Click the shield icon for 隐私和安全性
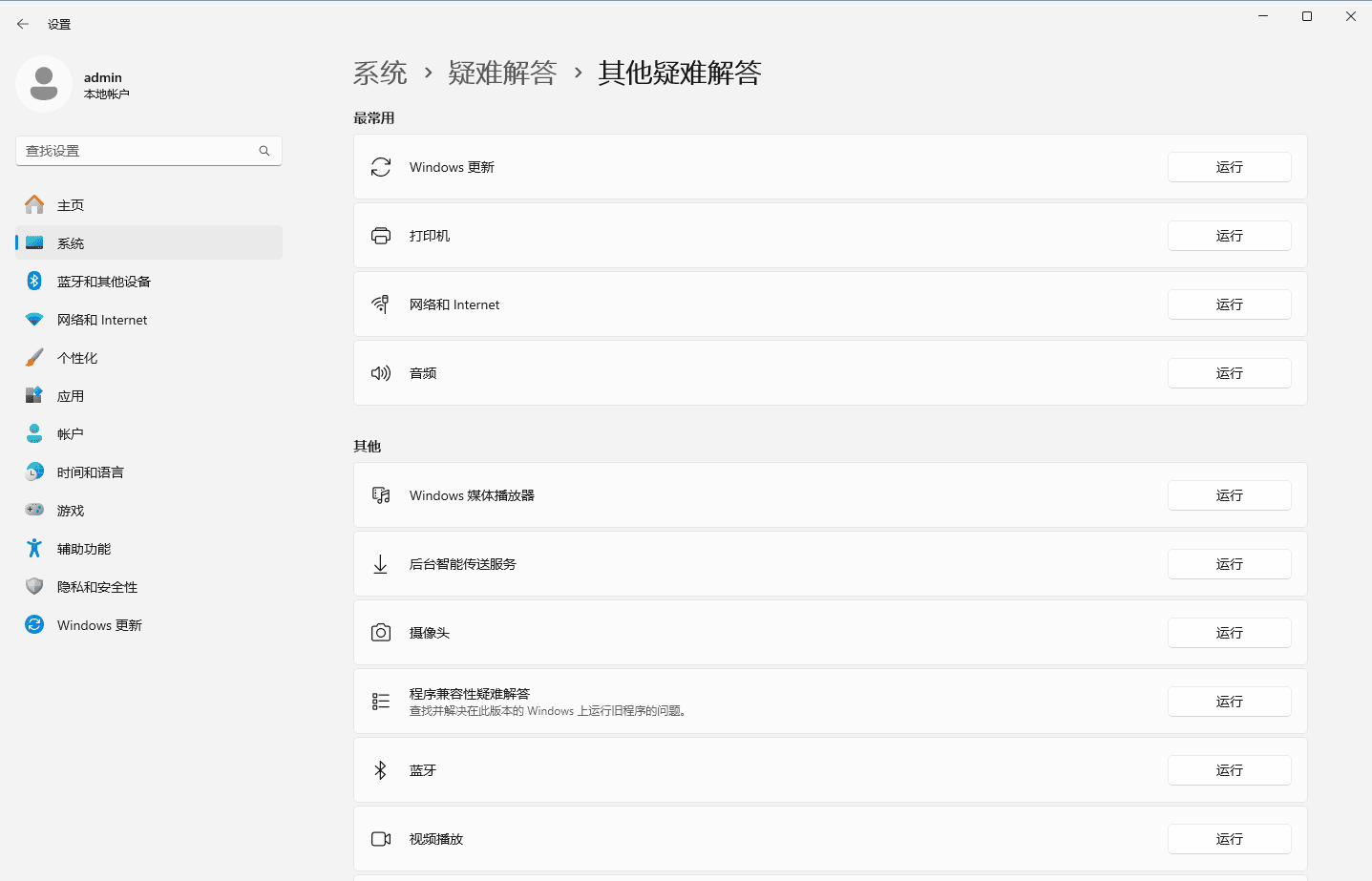The image size is (1372, 881). tap(34, 586)
